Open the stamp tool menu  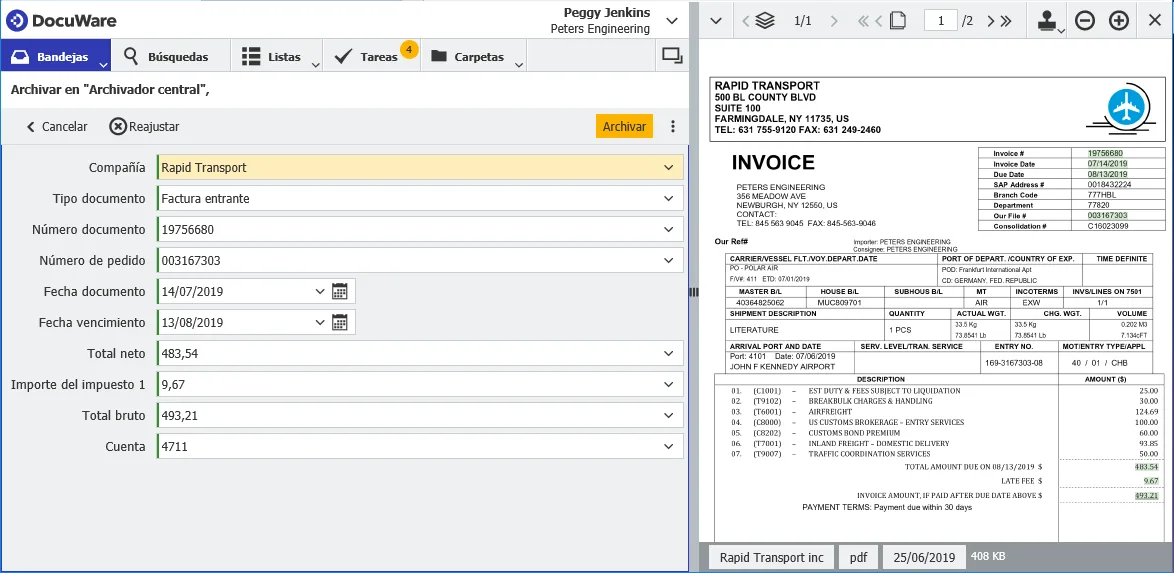[1051, 22]
